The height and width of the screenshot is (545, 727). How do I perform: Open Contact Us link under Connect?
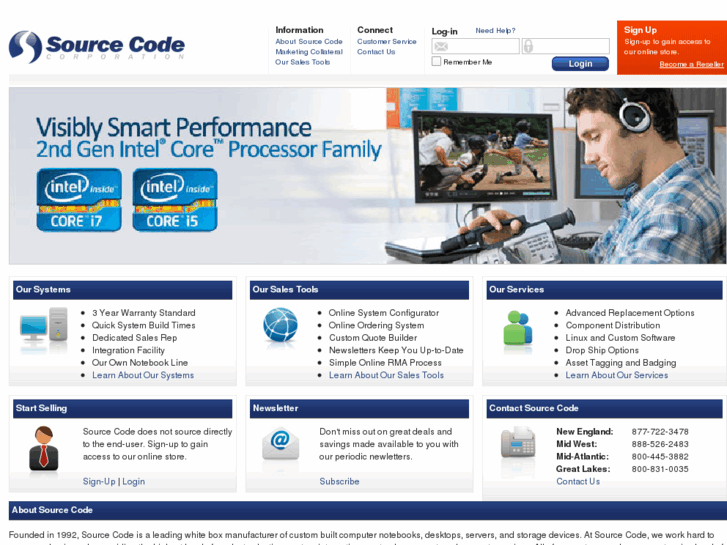pyautogui.click(x=376, y=51)
